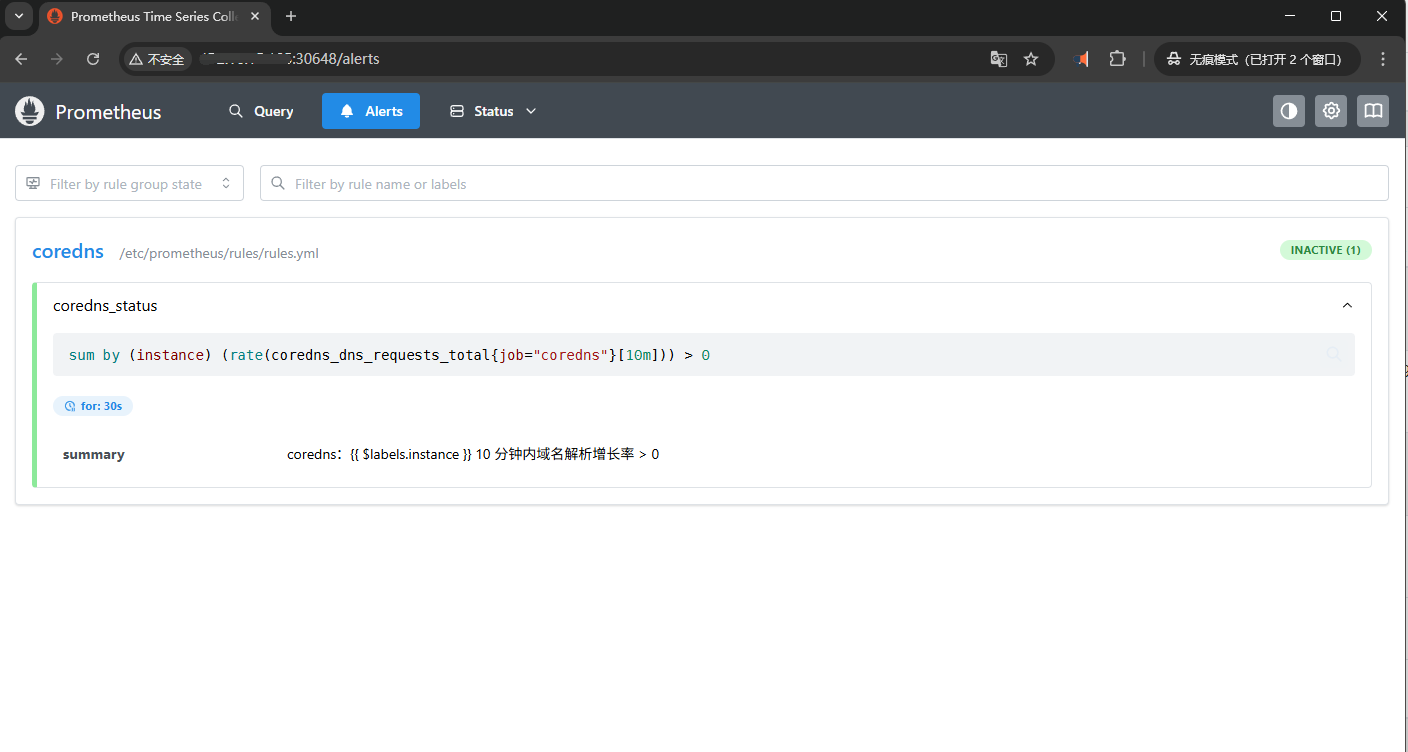This screenshot has width=1408, height=752.
Task: Open the documentation book icon
Action: [x=1373, y=111]
